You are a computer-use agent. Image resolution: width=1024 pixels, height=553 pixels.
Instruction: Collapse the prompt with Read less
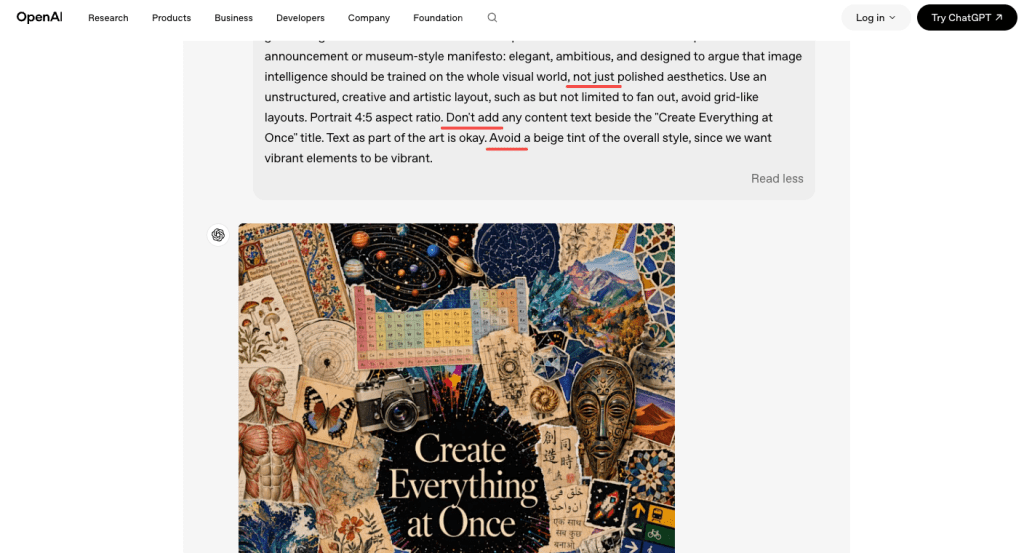[x=777, y=178]
